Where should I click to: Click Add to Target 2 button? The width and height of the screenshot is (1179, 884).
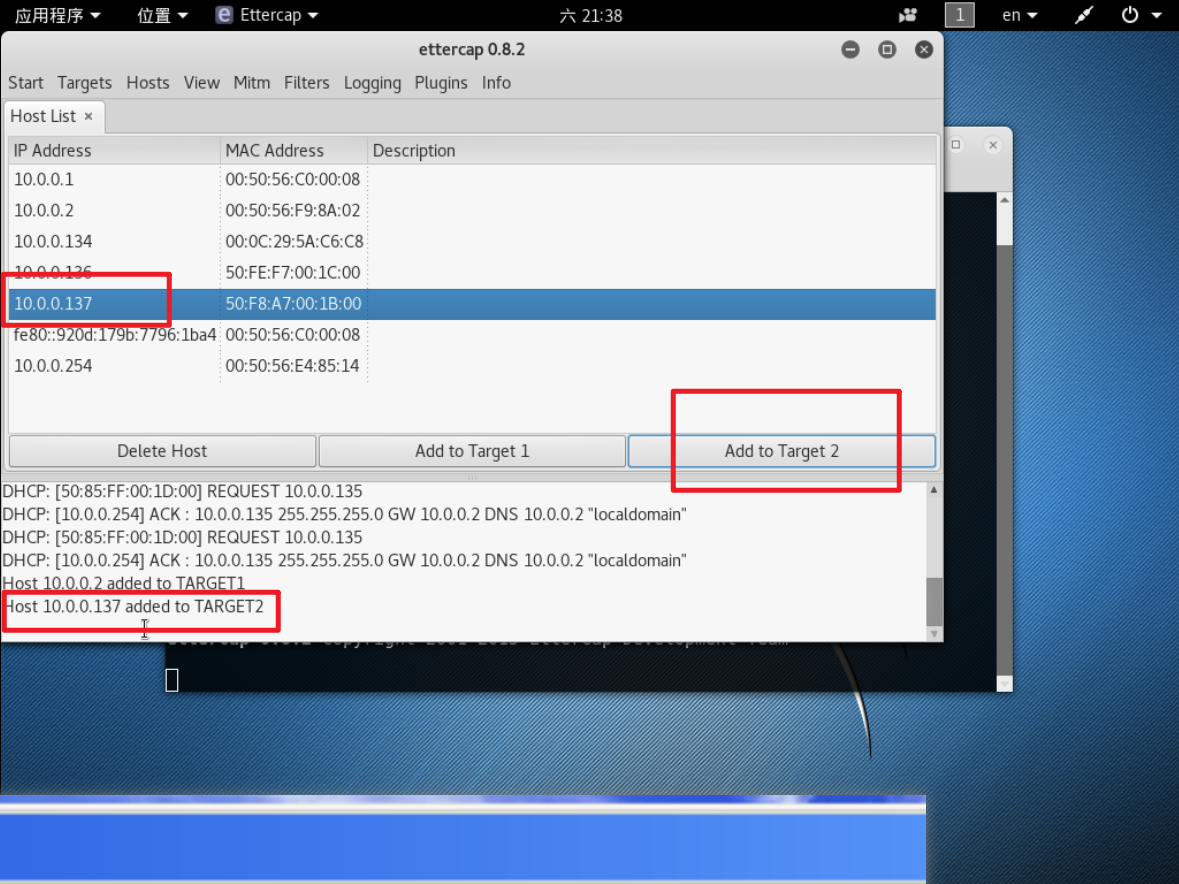point(782,451)
